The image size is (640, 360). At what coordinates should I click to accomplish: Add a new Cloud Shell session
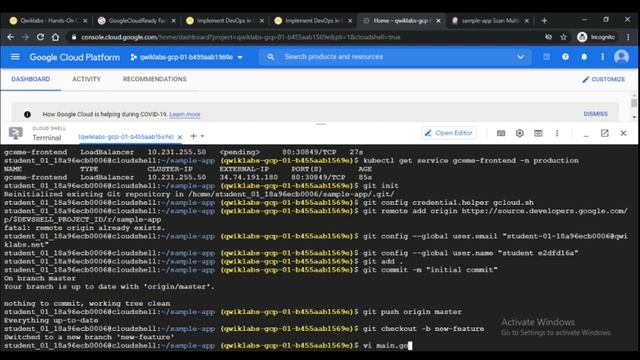(x=193, y=136)
